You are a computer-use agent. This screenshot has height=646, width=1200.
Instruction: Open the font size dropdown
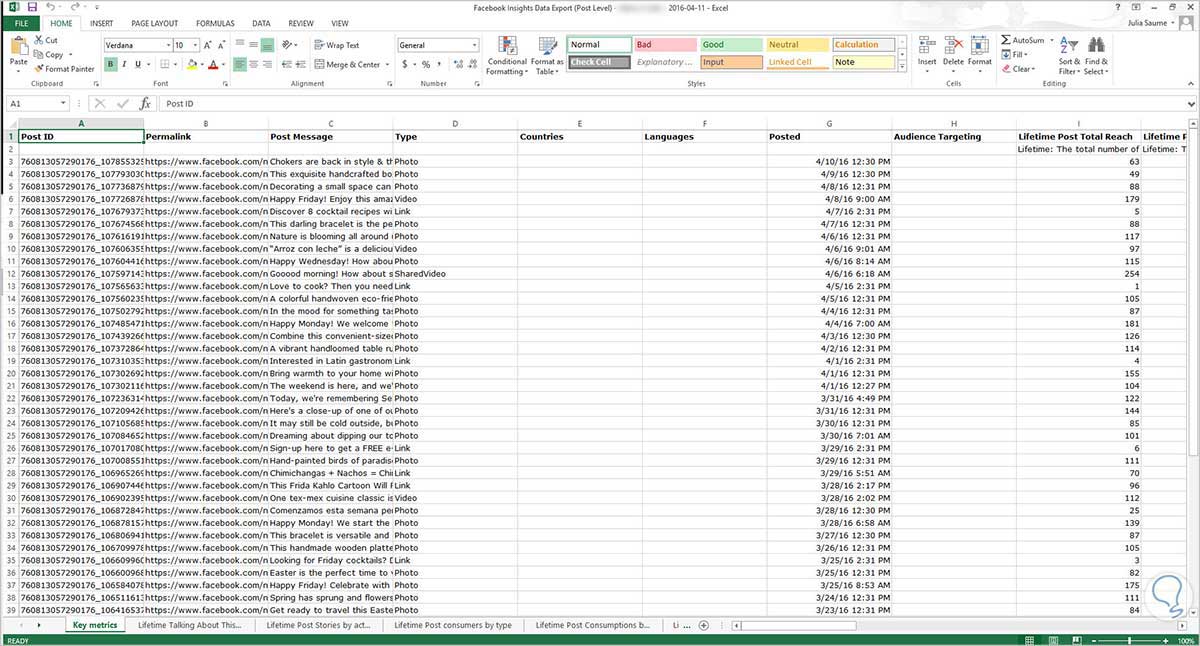195,45
